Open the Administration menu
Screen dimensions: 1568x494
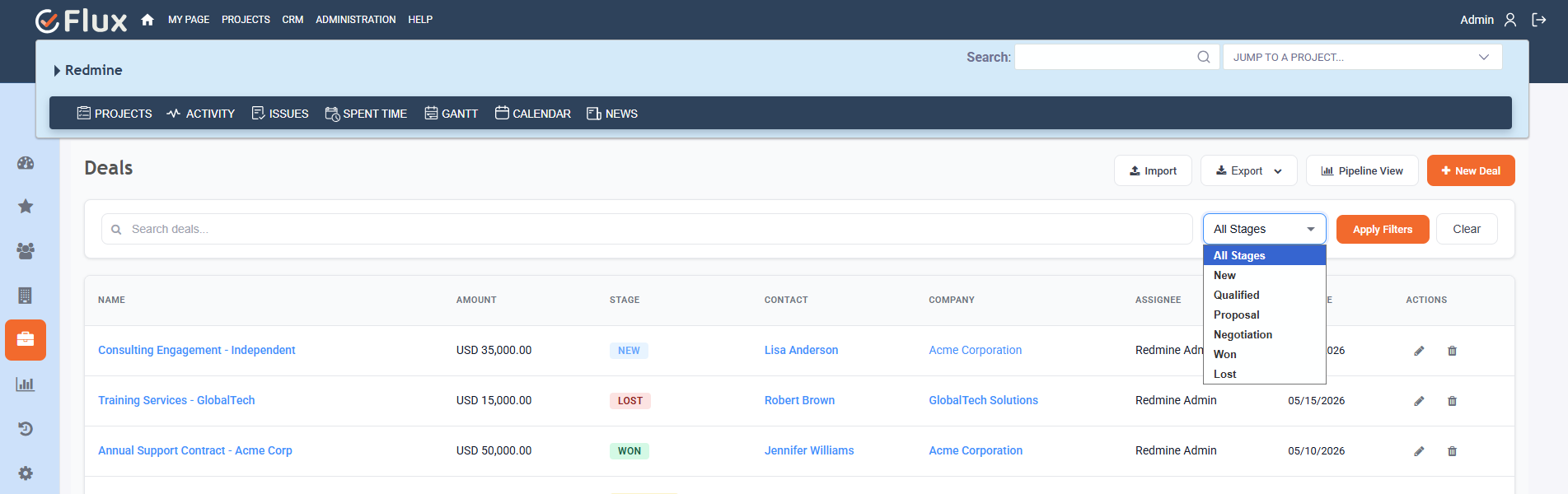[x=355, y=20]
